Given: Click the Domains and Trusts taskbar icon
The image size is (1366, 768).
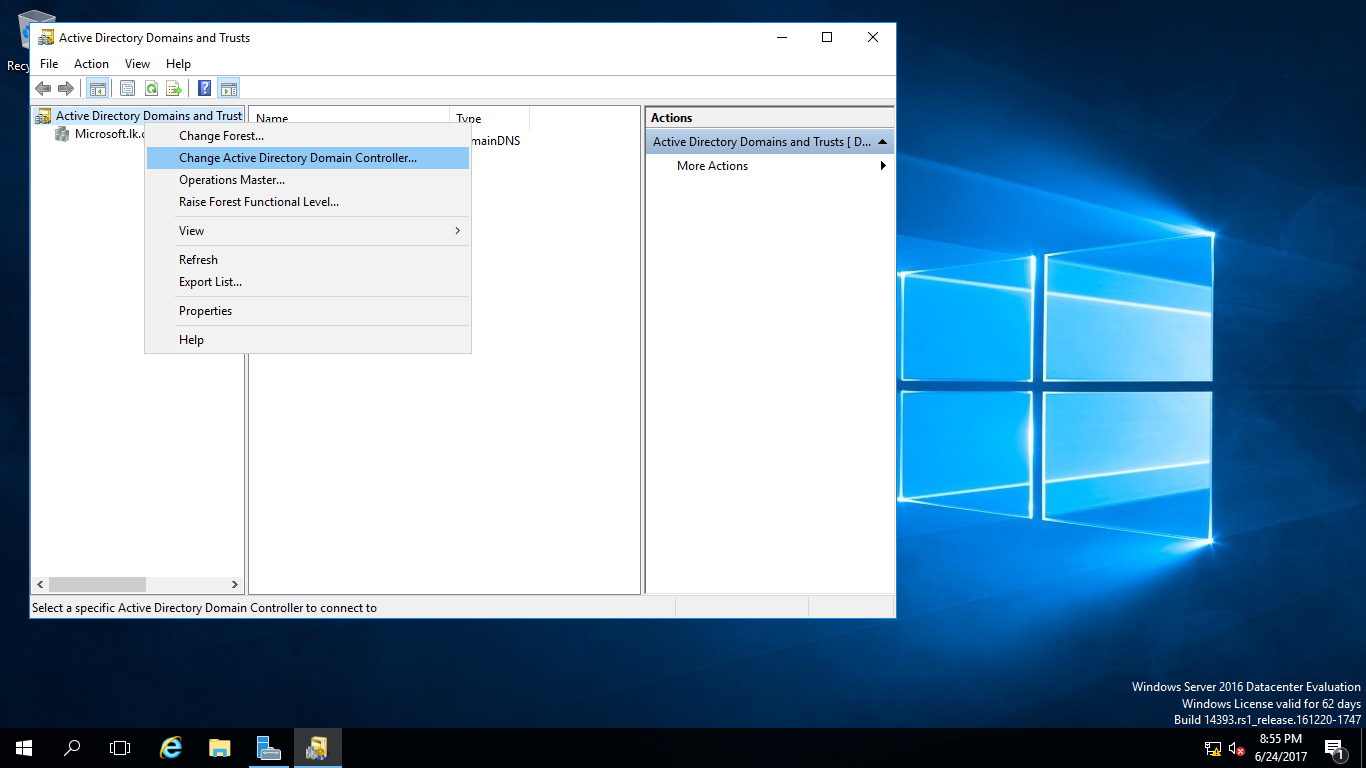Looking at the screenshot, I should pyautogui.click(x=318, y=748).
